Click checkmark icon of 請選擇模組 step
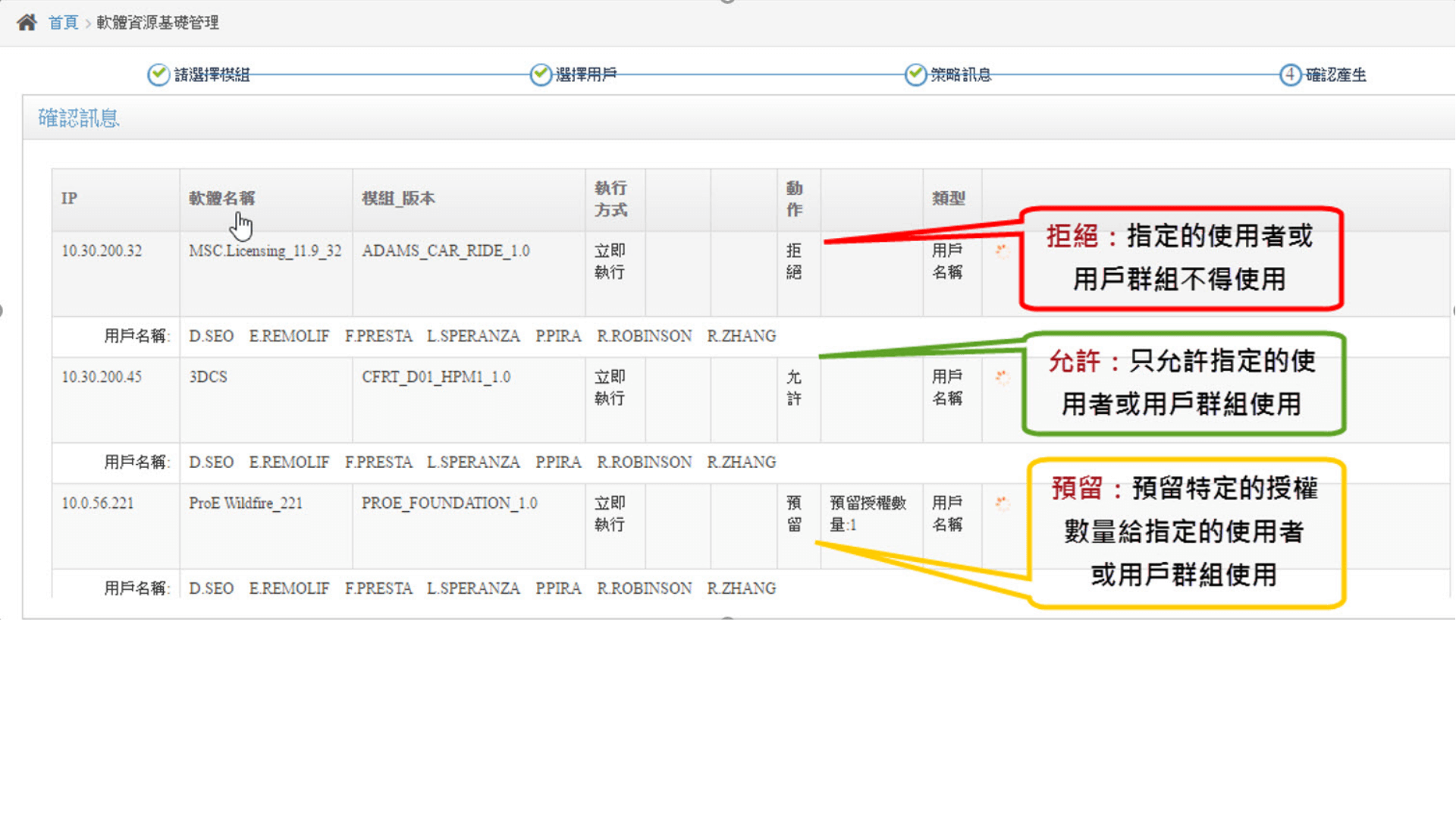This screenshot has width=1456, height=819. (158, 74)
